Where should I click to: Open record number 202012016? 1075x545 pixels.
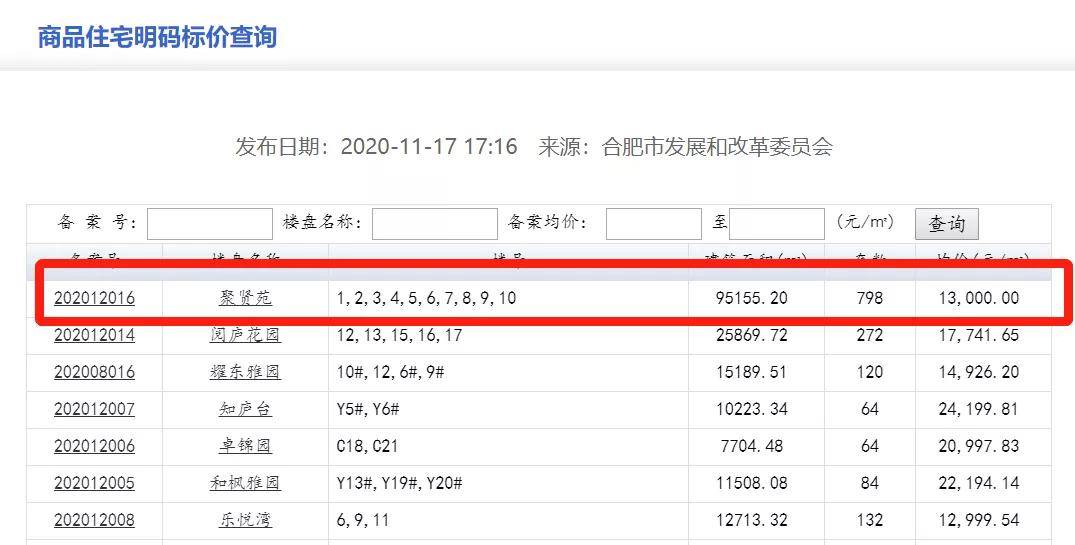coord(94,298)
